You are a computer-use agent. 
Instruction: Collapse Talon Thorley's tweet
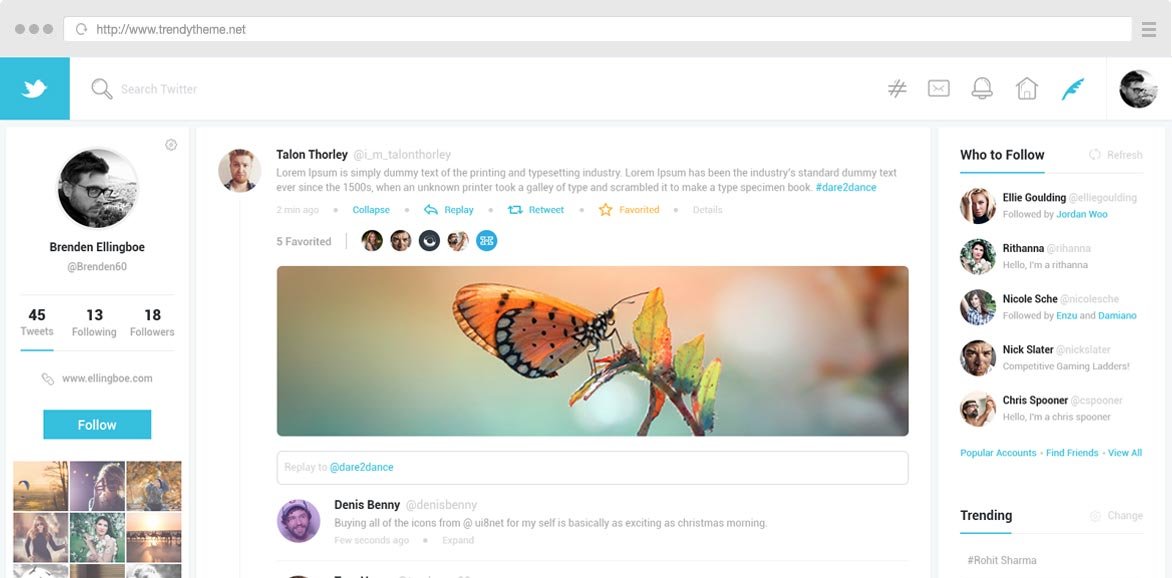tap(371, 210)
